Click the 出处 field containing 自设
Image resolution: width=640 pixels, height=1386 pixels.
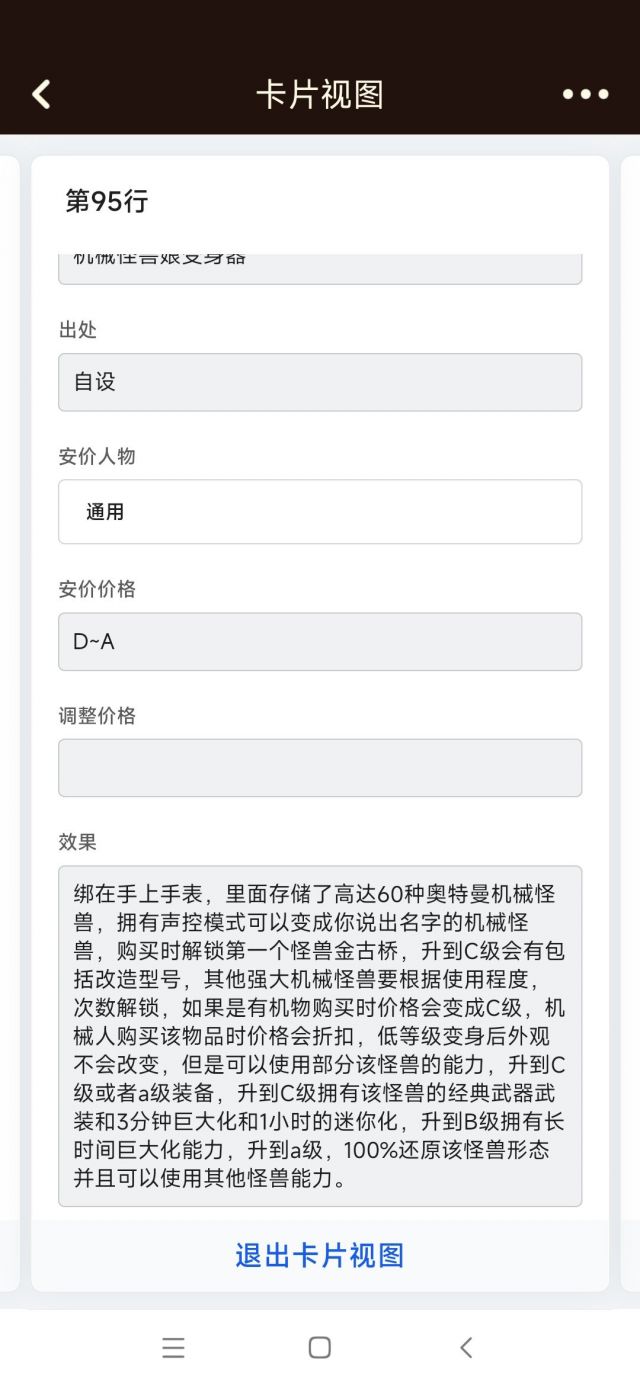pyautogui.click(x=320, y=382)
